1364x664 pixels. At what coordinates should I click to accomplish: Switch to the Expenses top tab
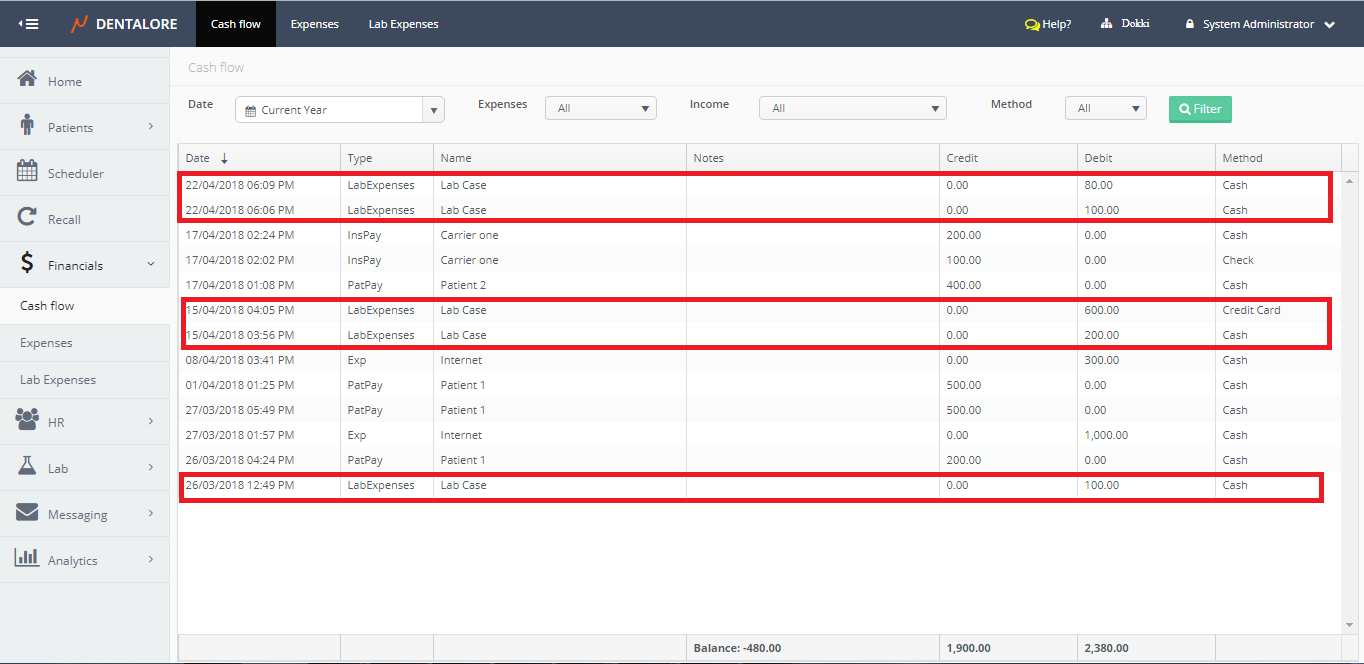(x=314, y=24)
